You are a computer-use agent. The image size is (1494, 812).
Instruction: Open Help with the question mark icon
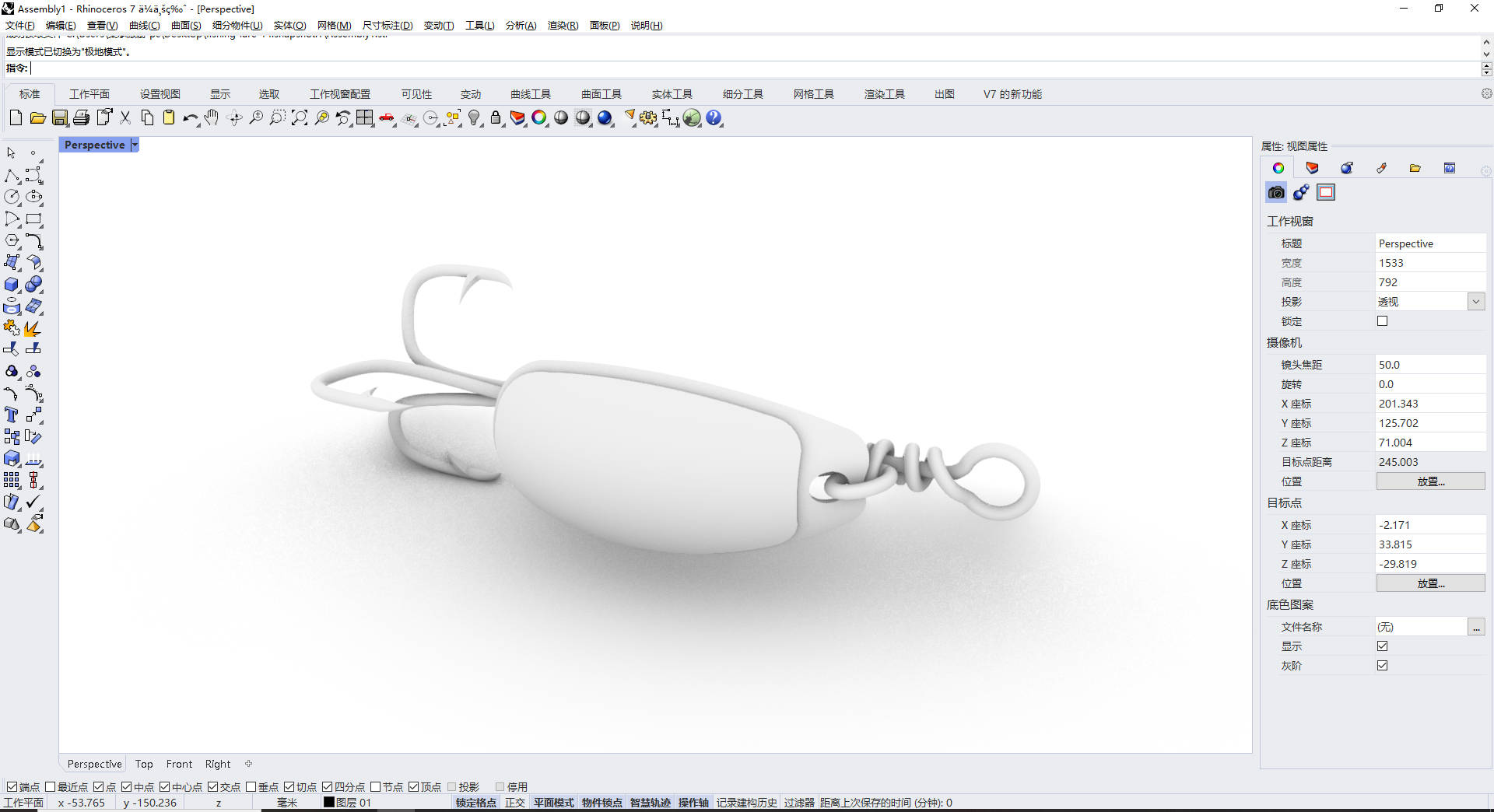tap(714, 118)
